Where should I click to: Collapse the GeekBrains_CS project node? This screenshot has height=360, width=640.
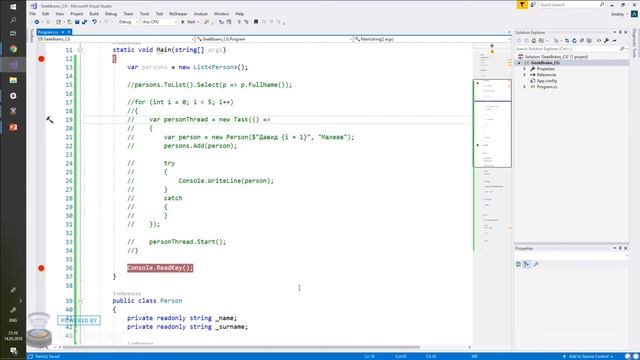pos(519,63)
